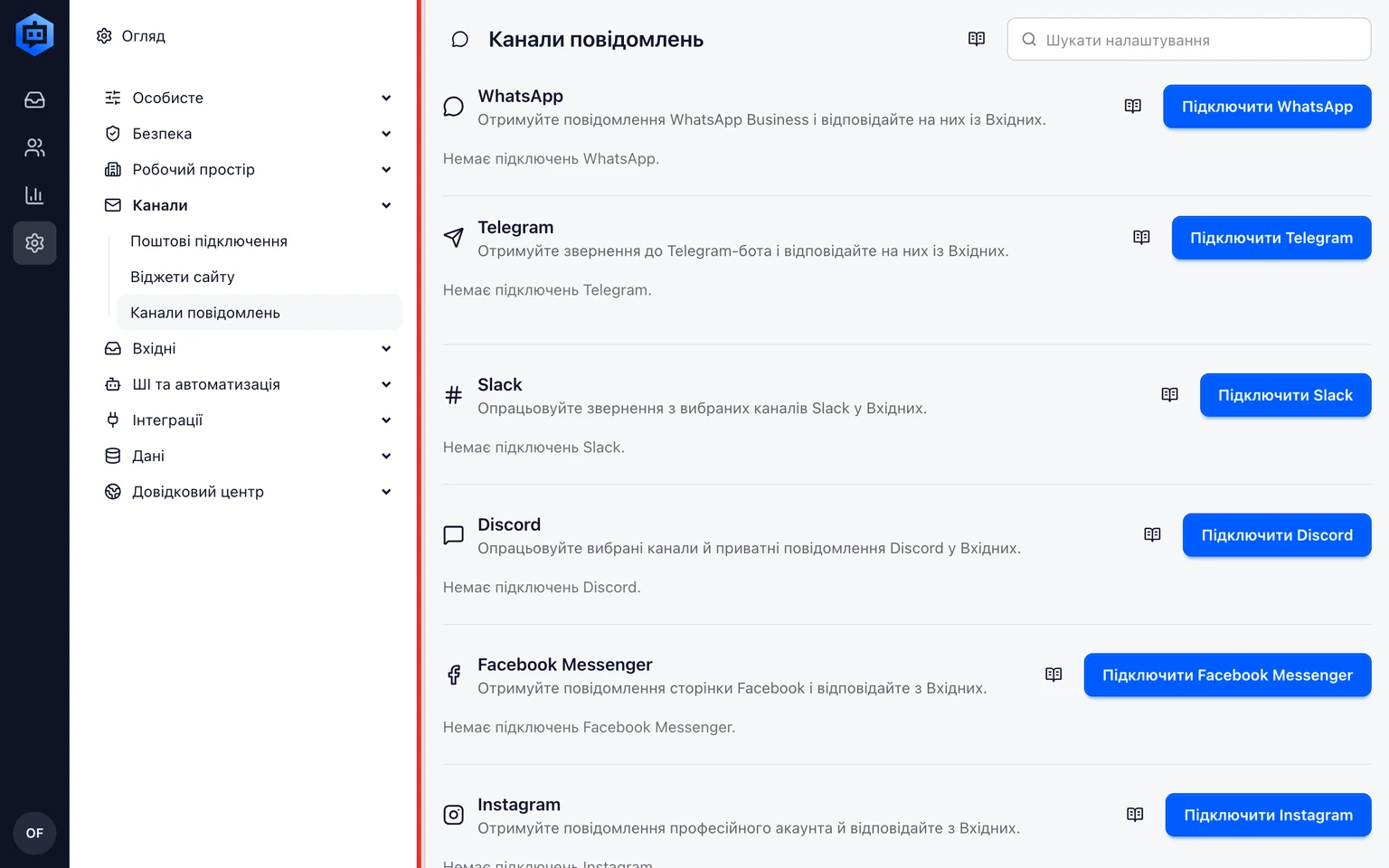
Task: Click text Немає підключень Telegram.
Action: point(547,290)
